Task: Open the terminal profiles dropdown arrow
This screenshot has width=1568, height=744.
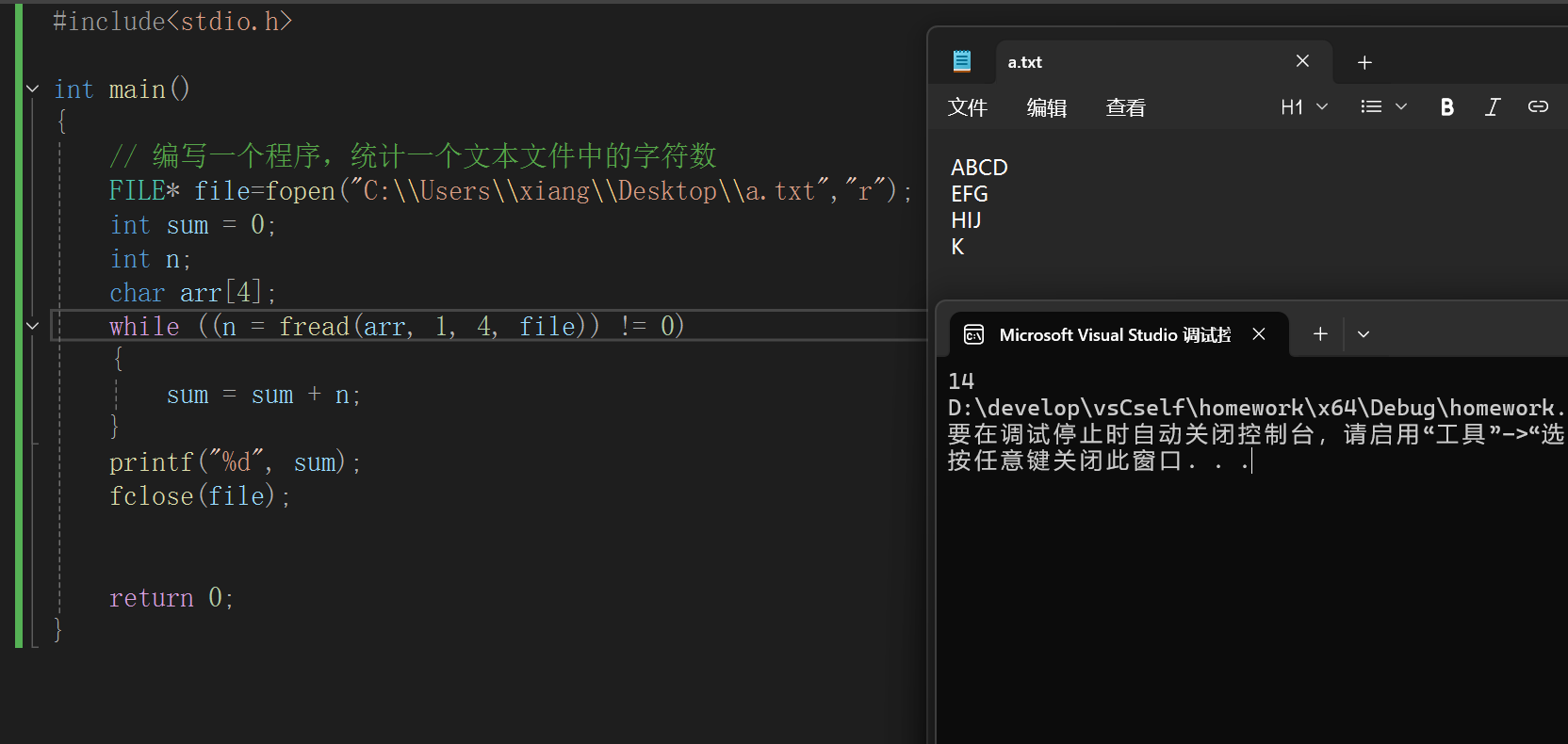Action: [x=1364, y=334]
